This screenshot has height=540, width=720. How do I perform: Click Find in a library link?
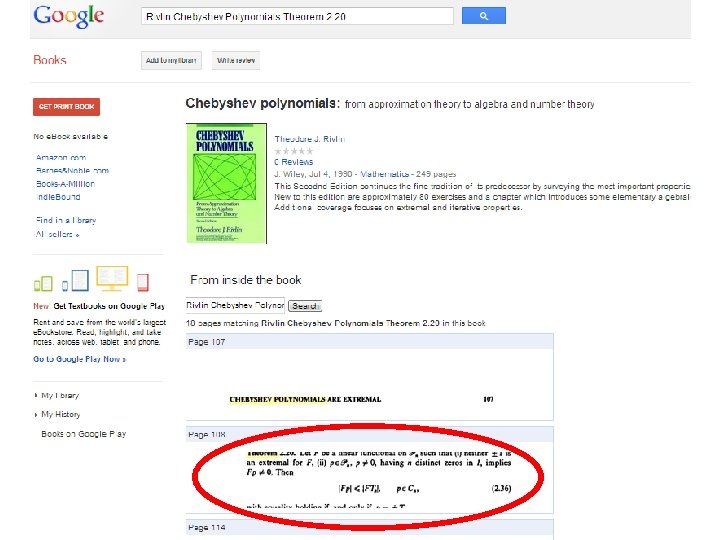[x=66, y=220]
